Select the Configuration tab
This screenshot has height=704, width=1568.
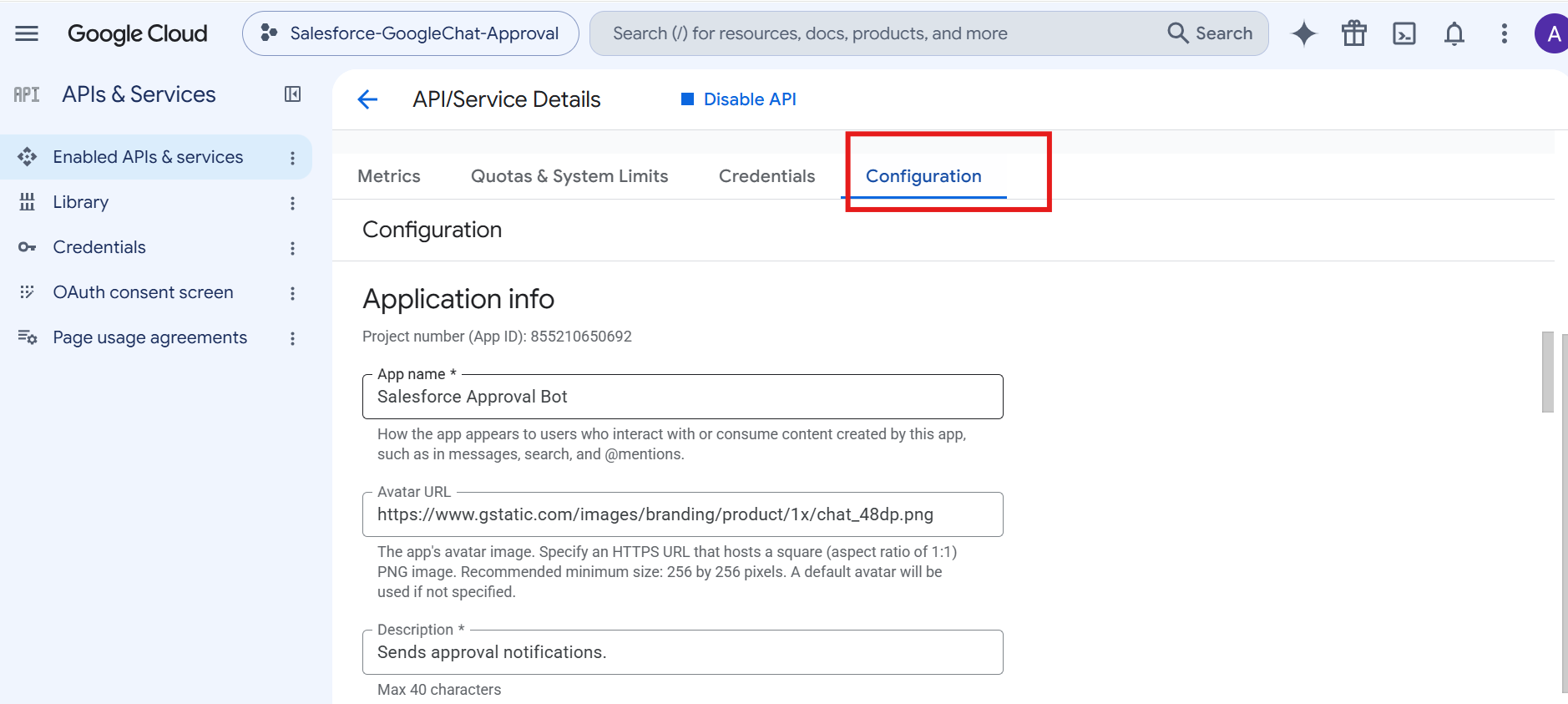(923, 176)
